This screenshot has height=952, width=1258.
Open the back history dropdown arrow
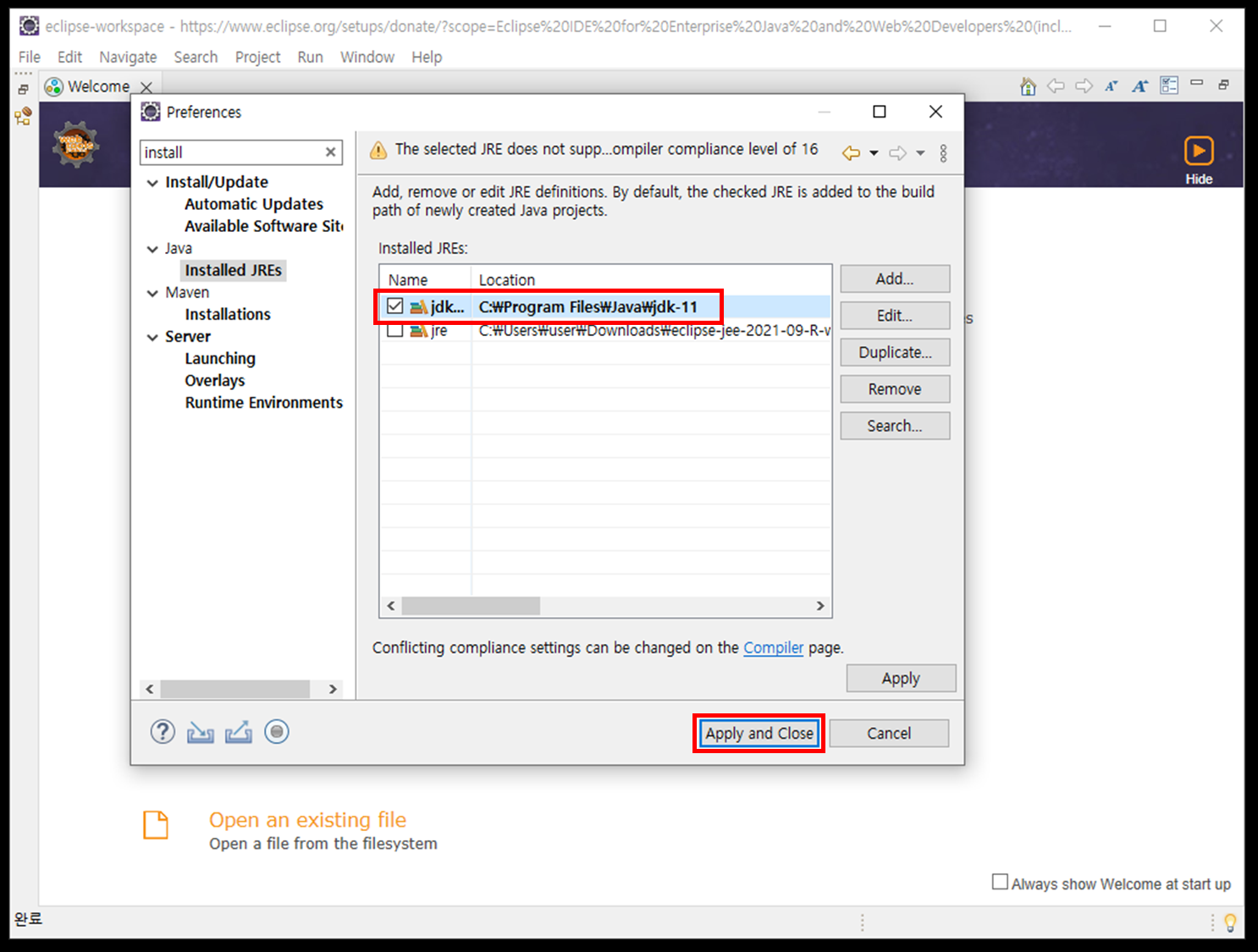click(874, 153)
